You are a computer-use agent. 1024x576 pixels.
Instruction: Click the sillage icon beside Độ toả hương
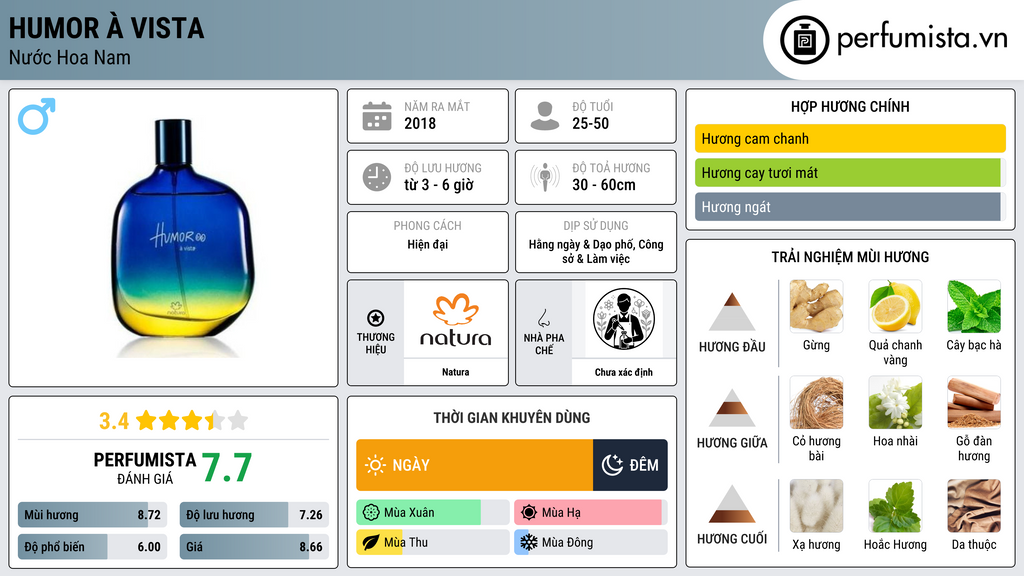(x=545, y=177)
